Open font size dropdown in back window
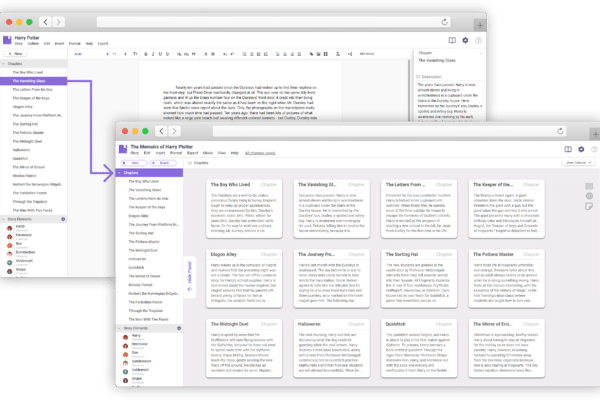 (x=119, y=54)
